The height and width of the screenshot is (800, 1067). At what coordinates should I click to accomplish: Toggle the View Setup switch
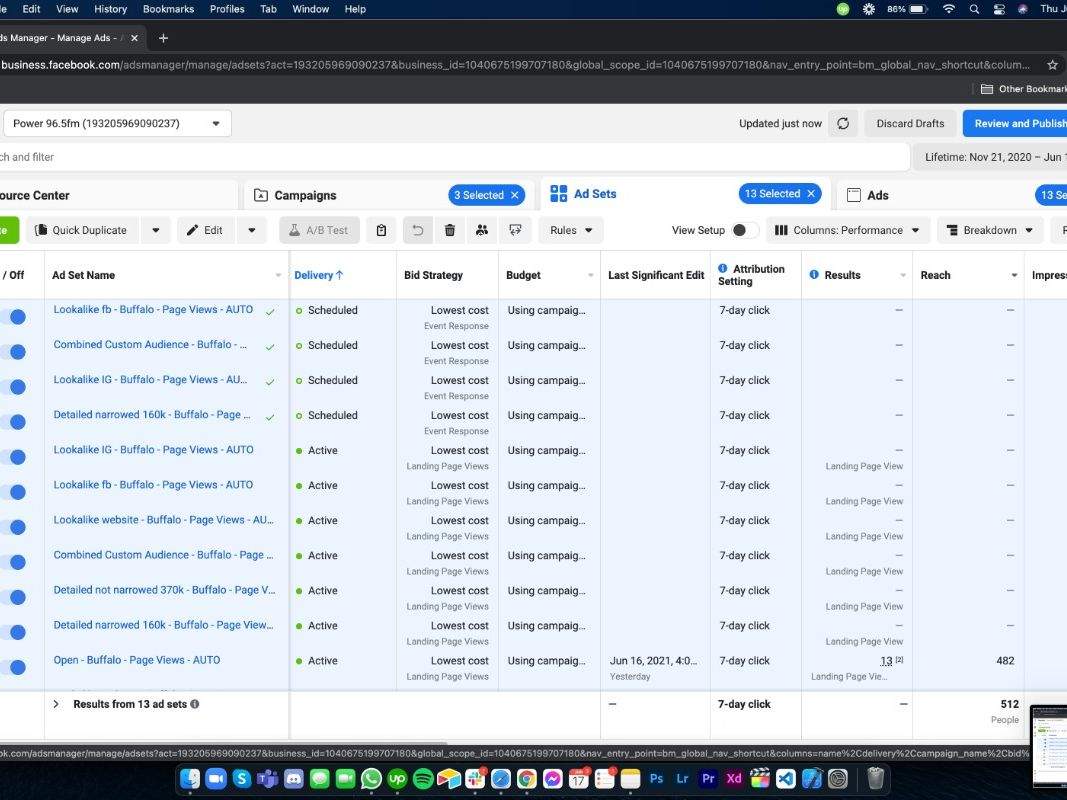pyautogui.click(x=744, y=231)
